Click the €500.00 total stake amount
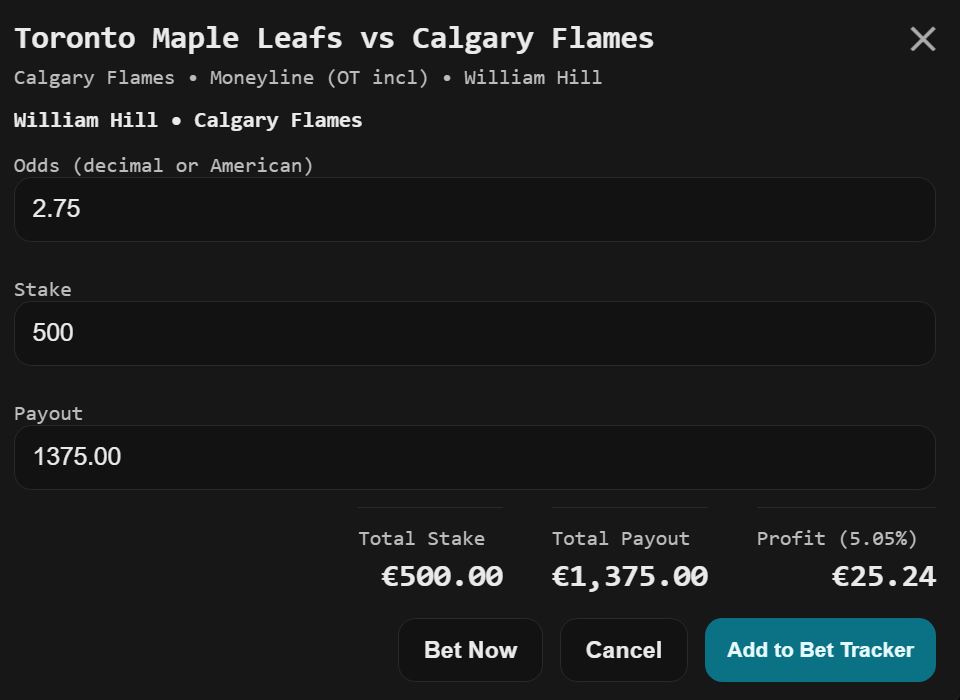This screenshot has height=700, width=960. [442, 577]
